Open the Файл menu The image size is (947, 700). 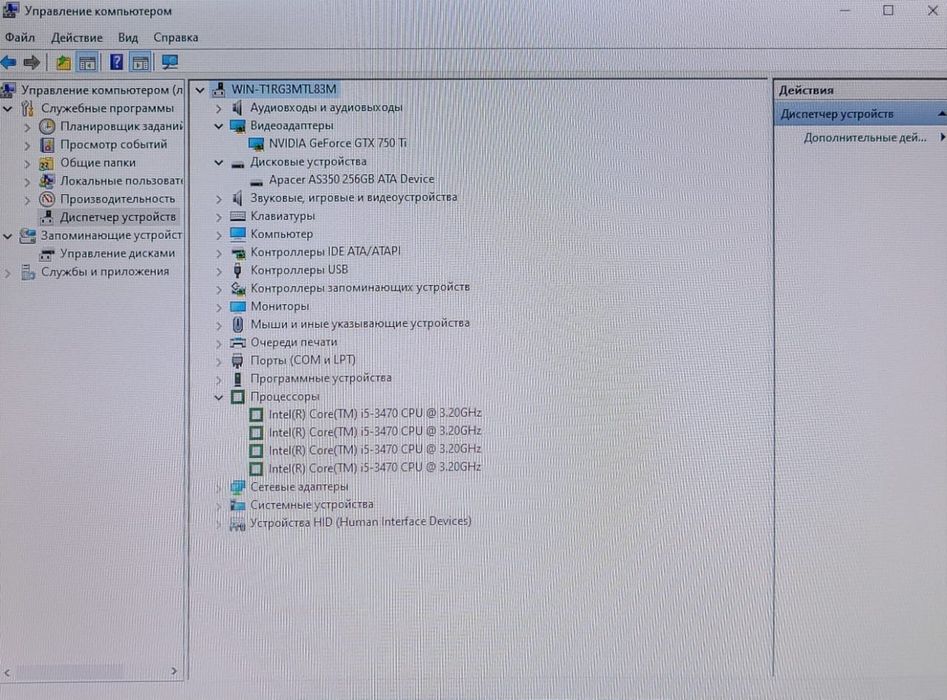(x=20, y=37)
